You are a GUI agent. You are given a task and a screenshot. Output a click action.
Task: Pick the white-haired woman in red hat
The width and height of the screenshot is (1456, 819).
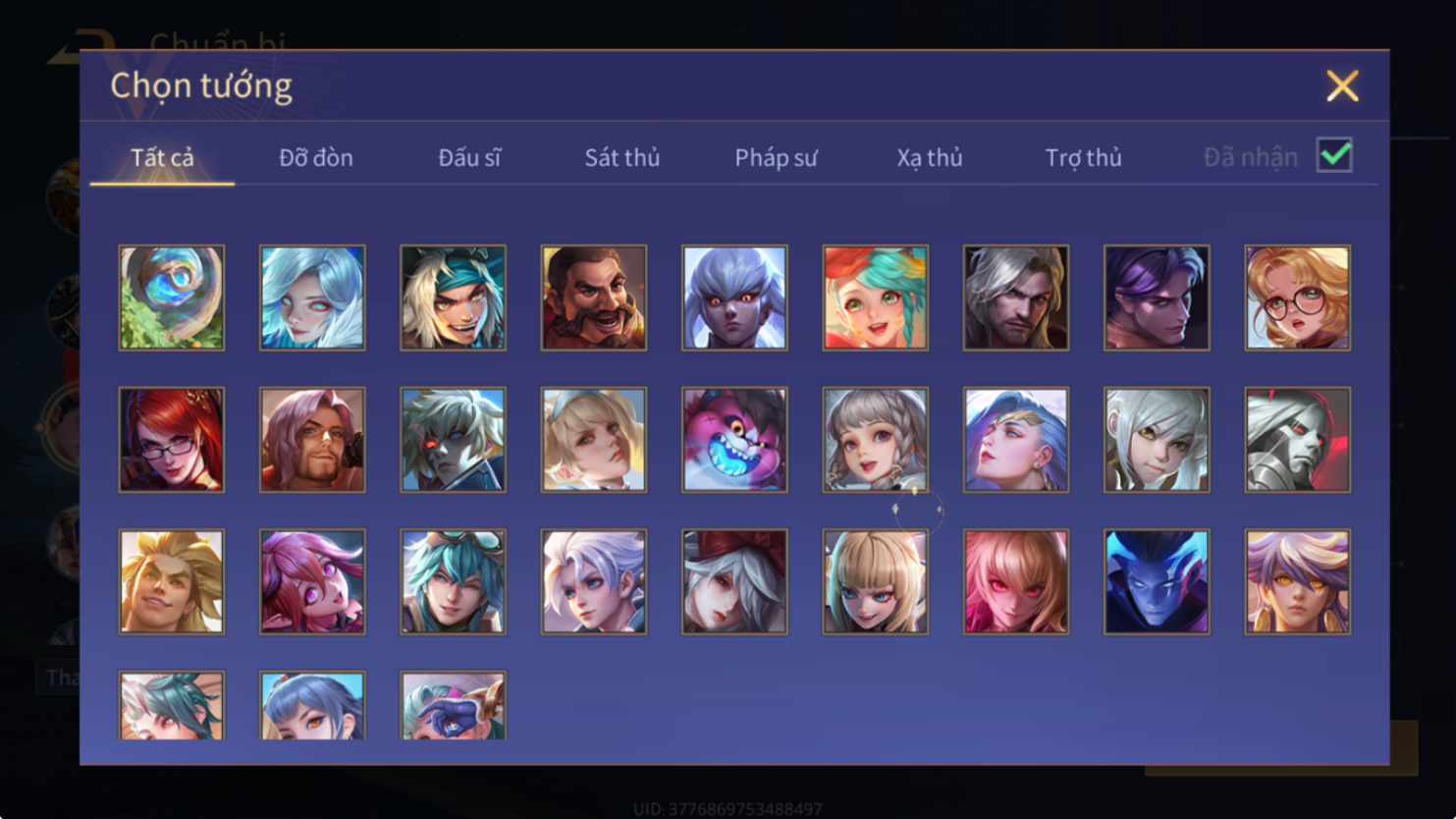[734, 582]
